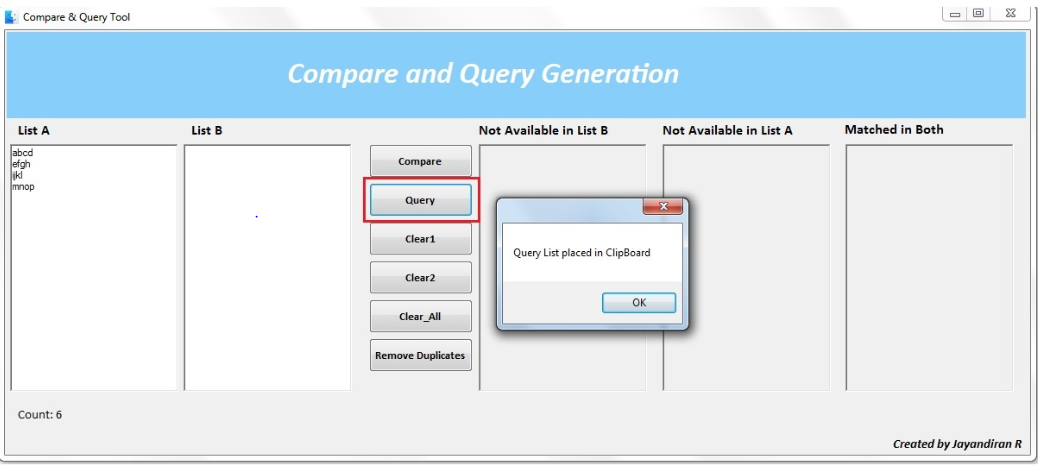Screen dimensions: 1038x466
Task: Select the 'ijkl' entry in List A
Action: click(x=17, y=175)
